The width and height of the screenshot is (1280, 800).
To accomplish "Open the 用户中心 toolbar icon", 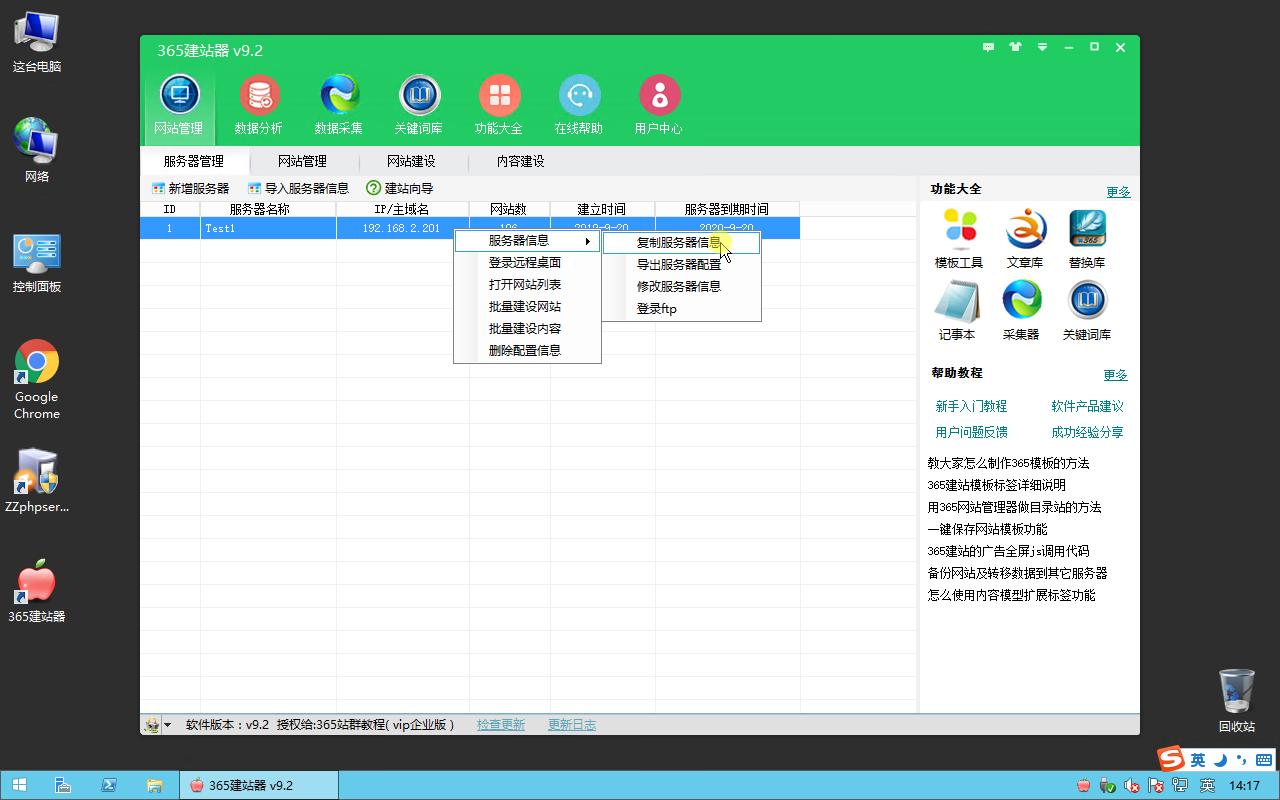I will point(659,105).
